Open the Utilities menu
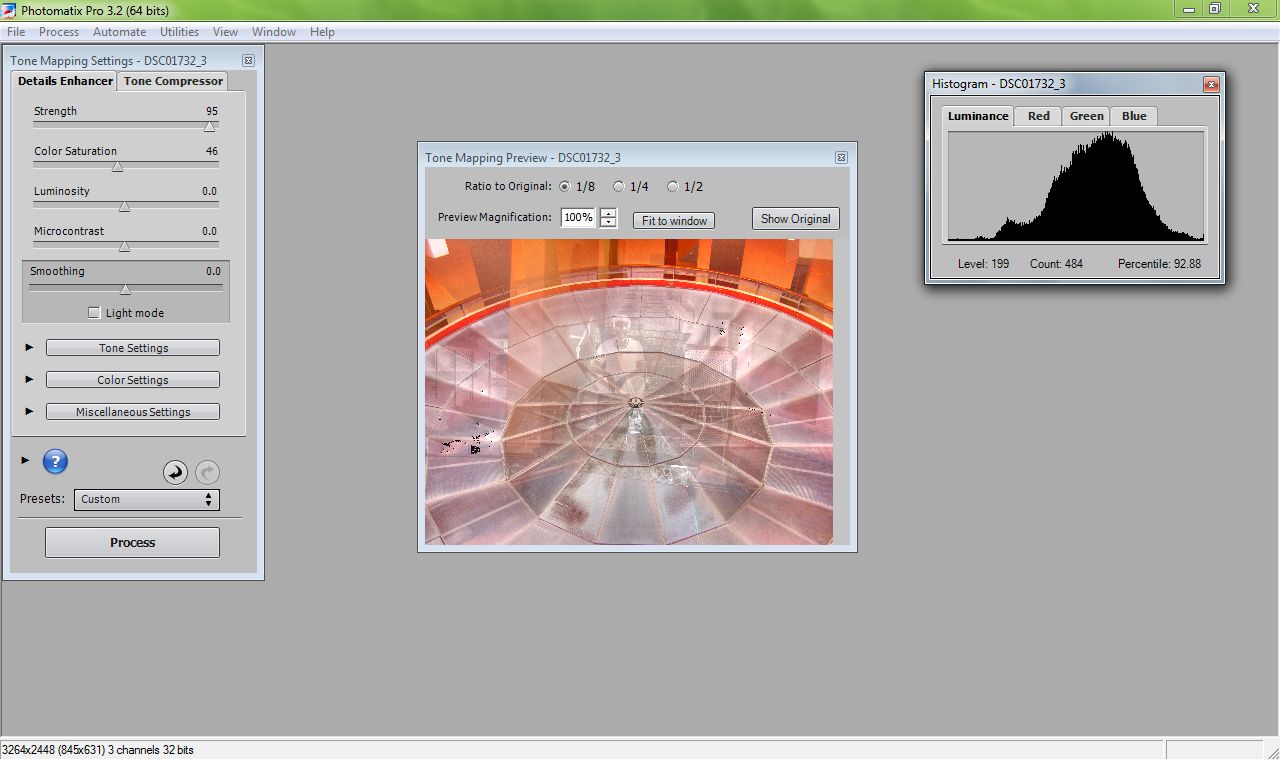Image resolution: width=1280 pixels, height=760 pixels. [x=179, y=32]
